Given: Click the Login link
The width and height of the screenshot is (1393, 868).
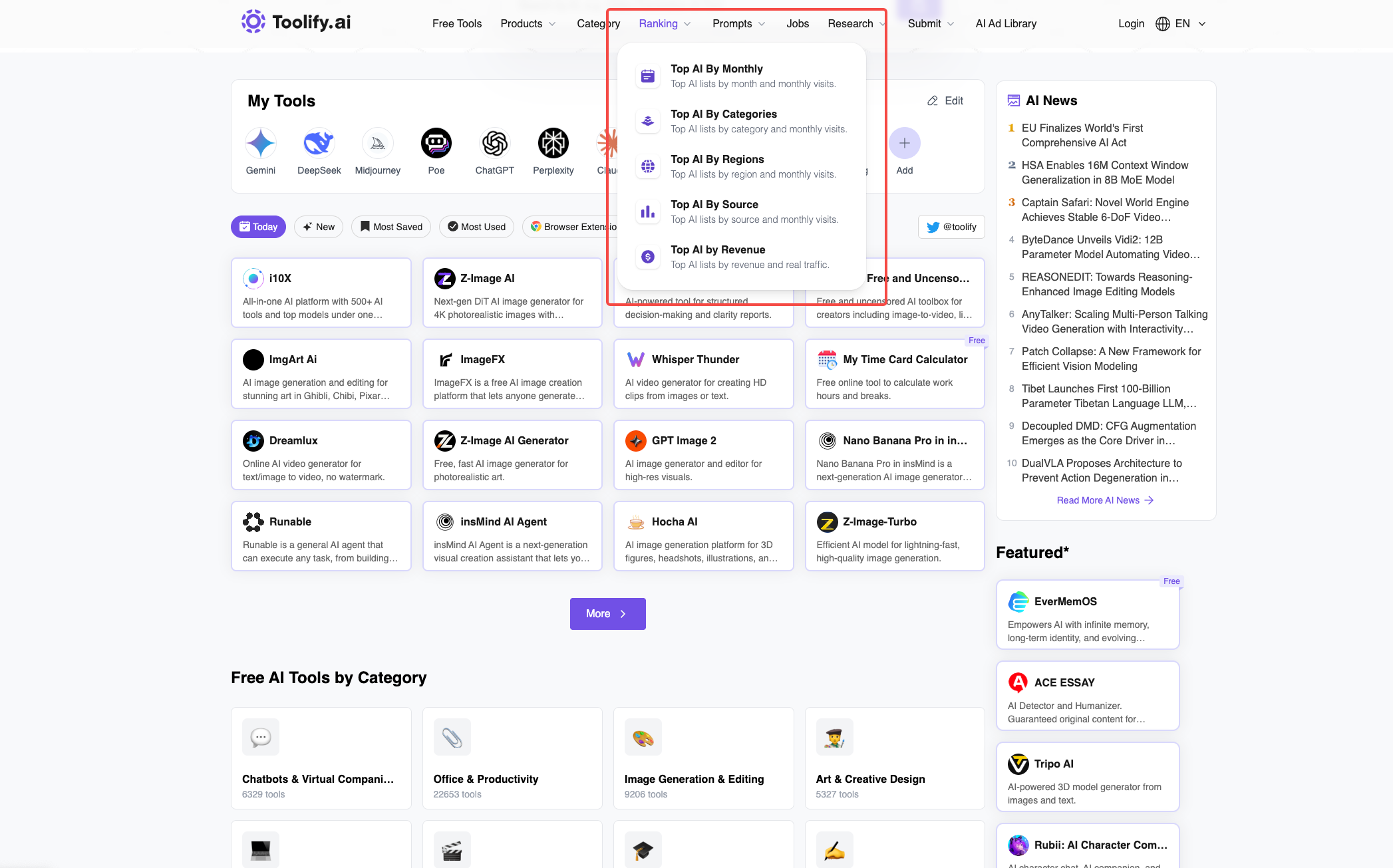Looking at the screenshot, I should point(1131,24).
